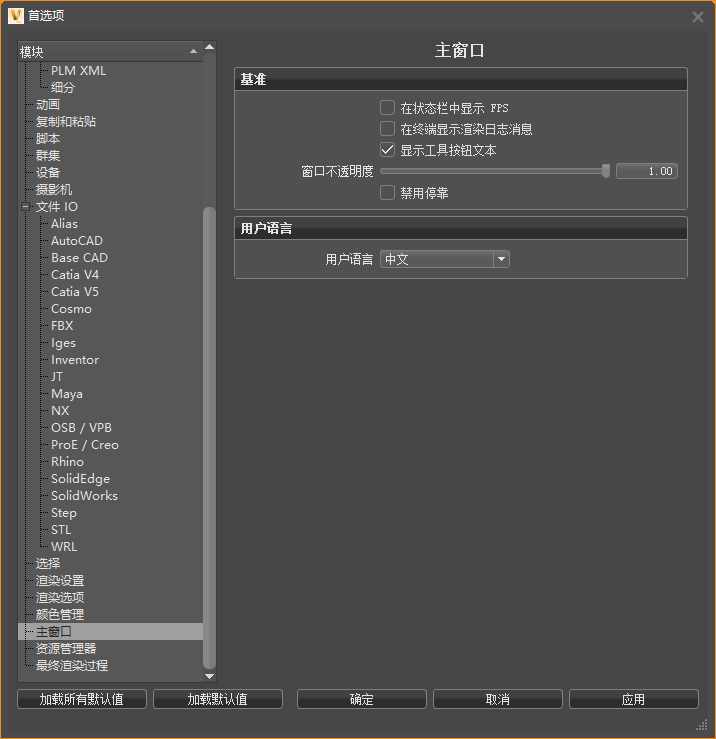Enable 在终端显示渲染日志消息 checkbox
This screenshot has height=739, width=716.
click(387, 129)
